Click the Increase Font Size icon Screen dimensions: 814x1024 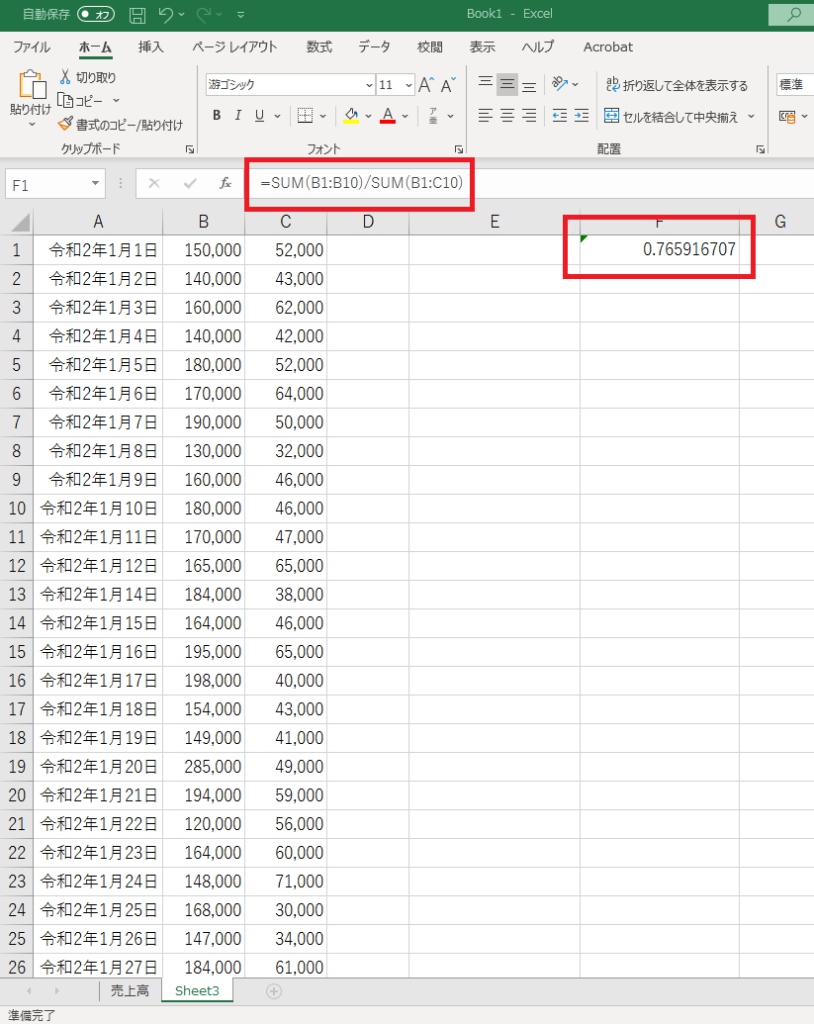(427, 85)
